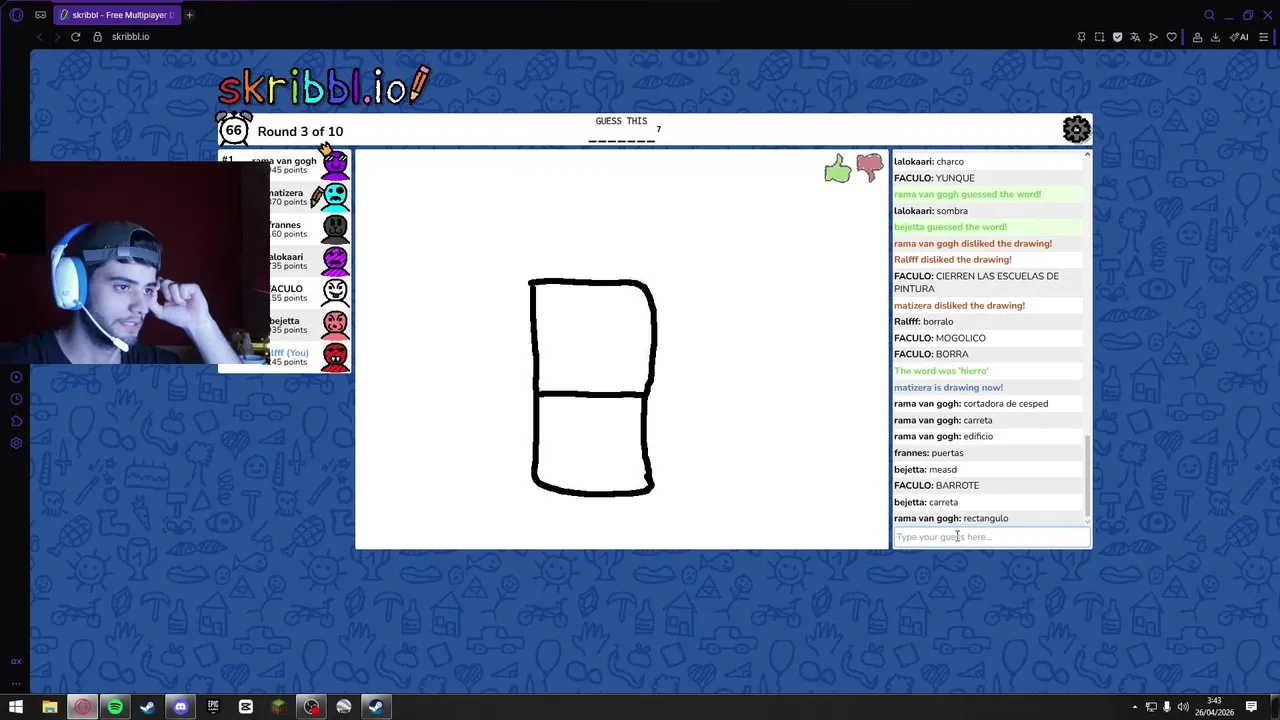
Task: Click the 'frannes: puertas' chat message
Action: pyautogui.click(x=929, y=453)
